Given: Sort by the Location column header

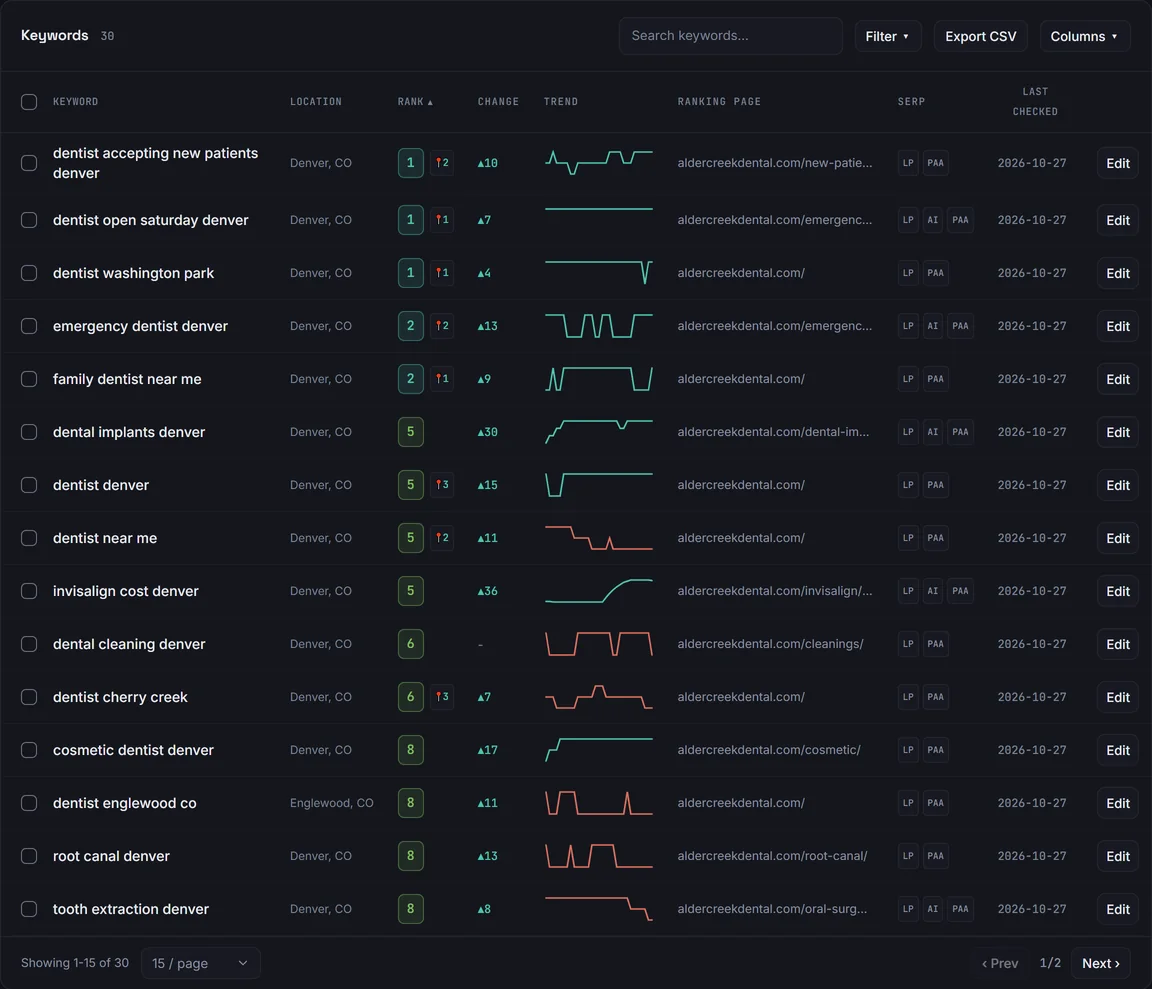Looking at the screenshot, I should tap(316, 101).
